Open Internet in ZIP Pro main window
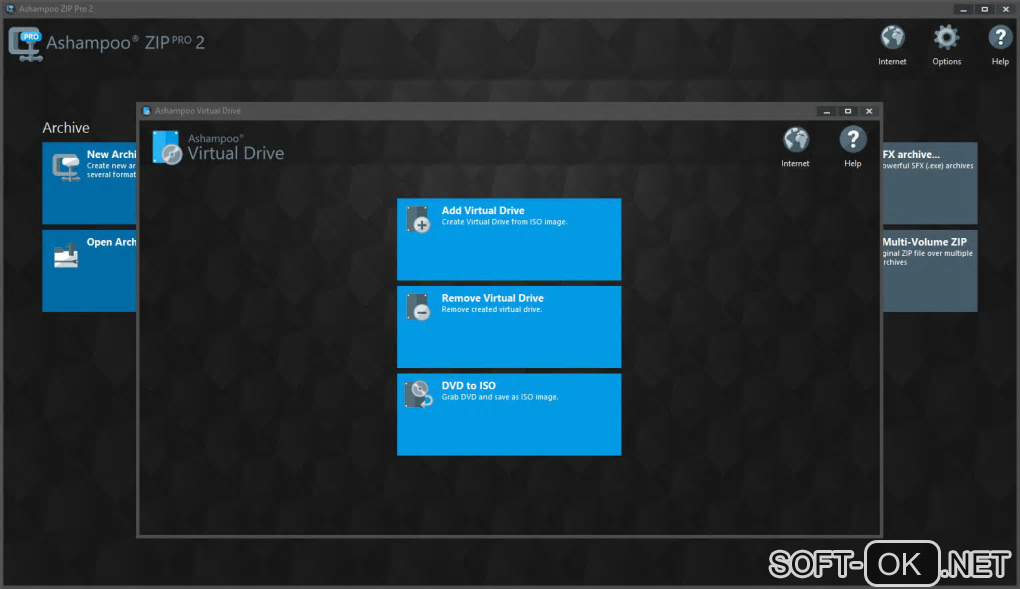This screenshot has width=1020, height=589. click(x=892, y=46)
